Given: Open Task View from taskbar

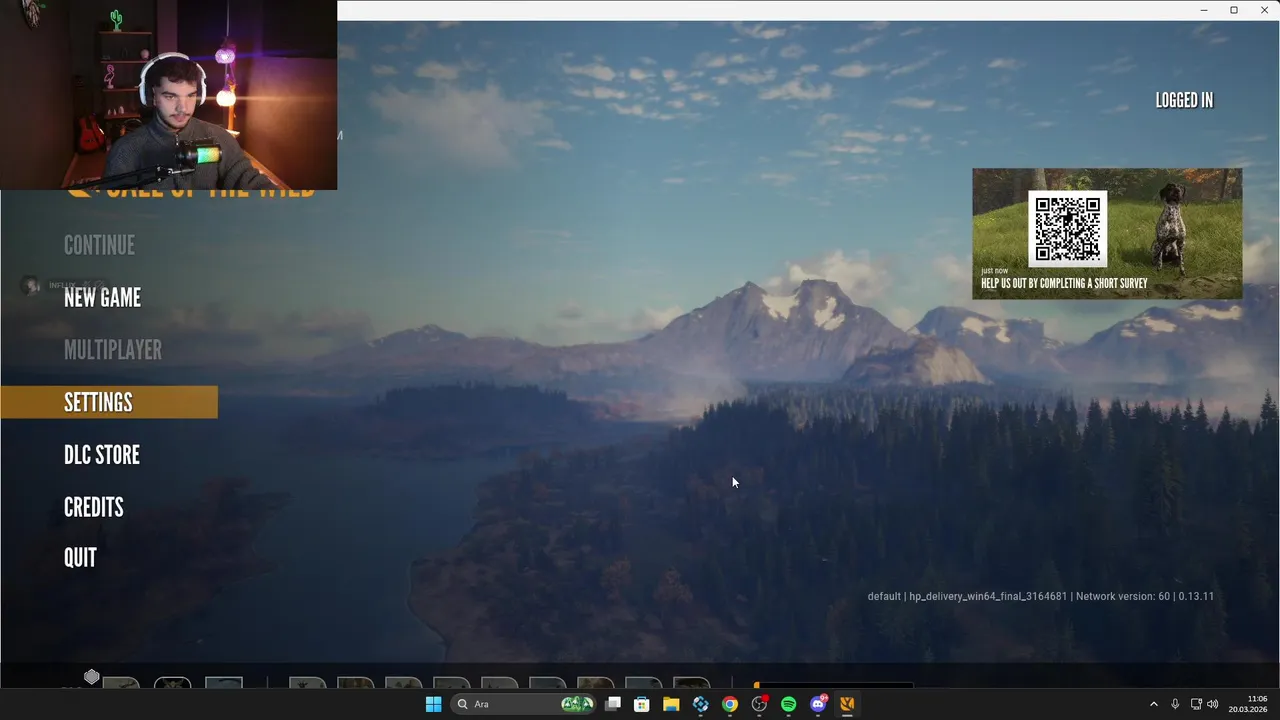Looking at the screenshot, I should [613, 704].
